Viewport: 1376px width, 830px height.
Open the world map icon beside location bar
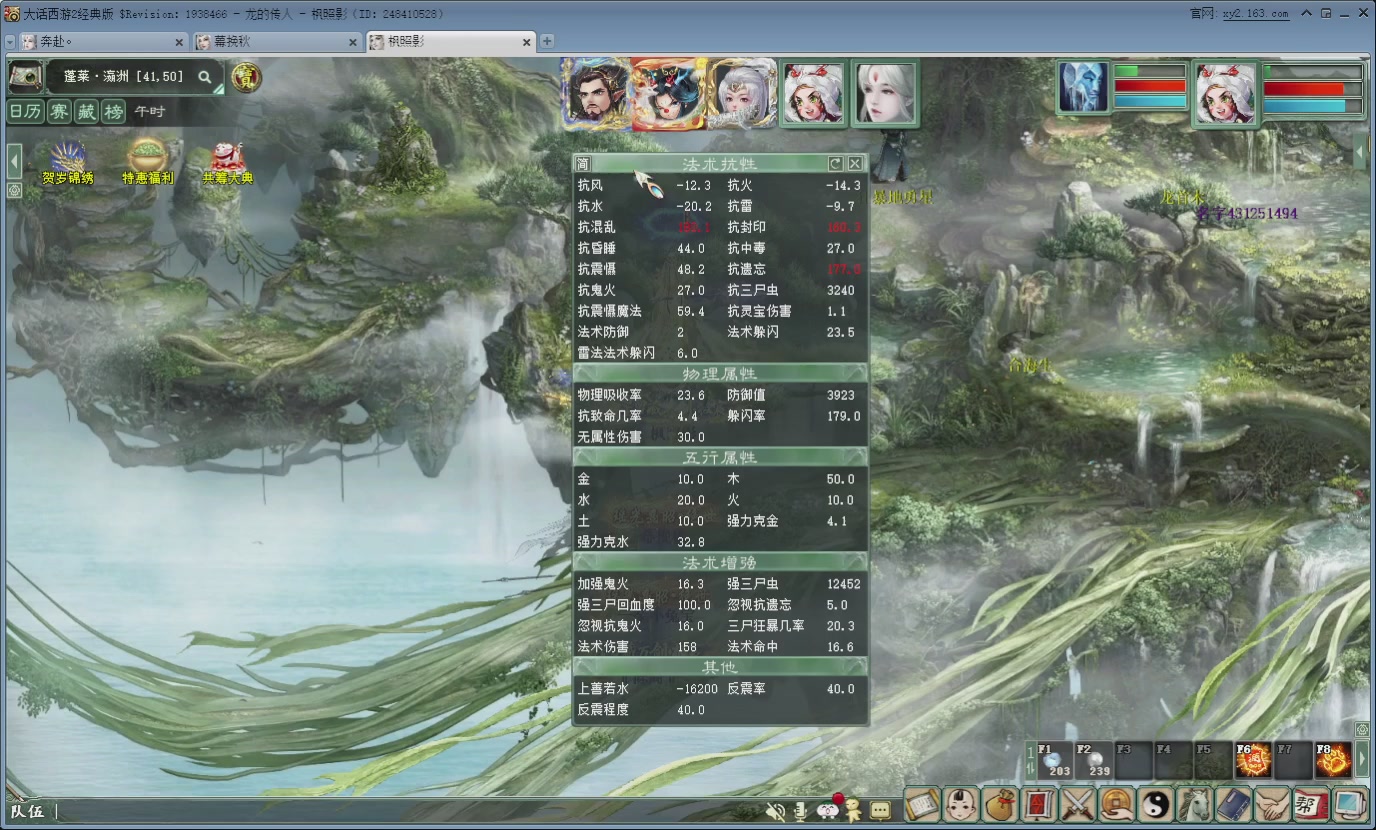(x=24, y=76)
